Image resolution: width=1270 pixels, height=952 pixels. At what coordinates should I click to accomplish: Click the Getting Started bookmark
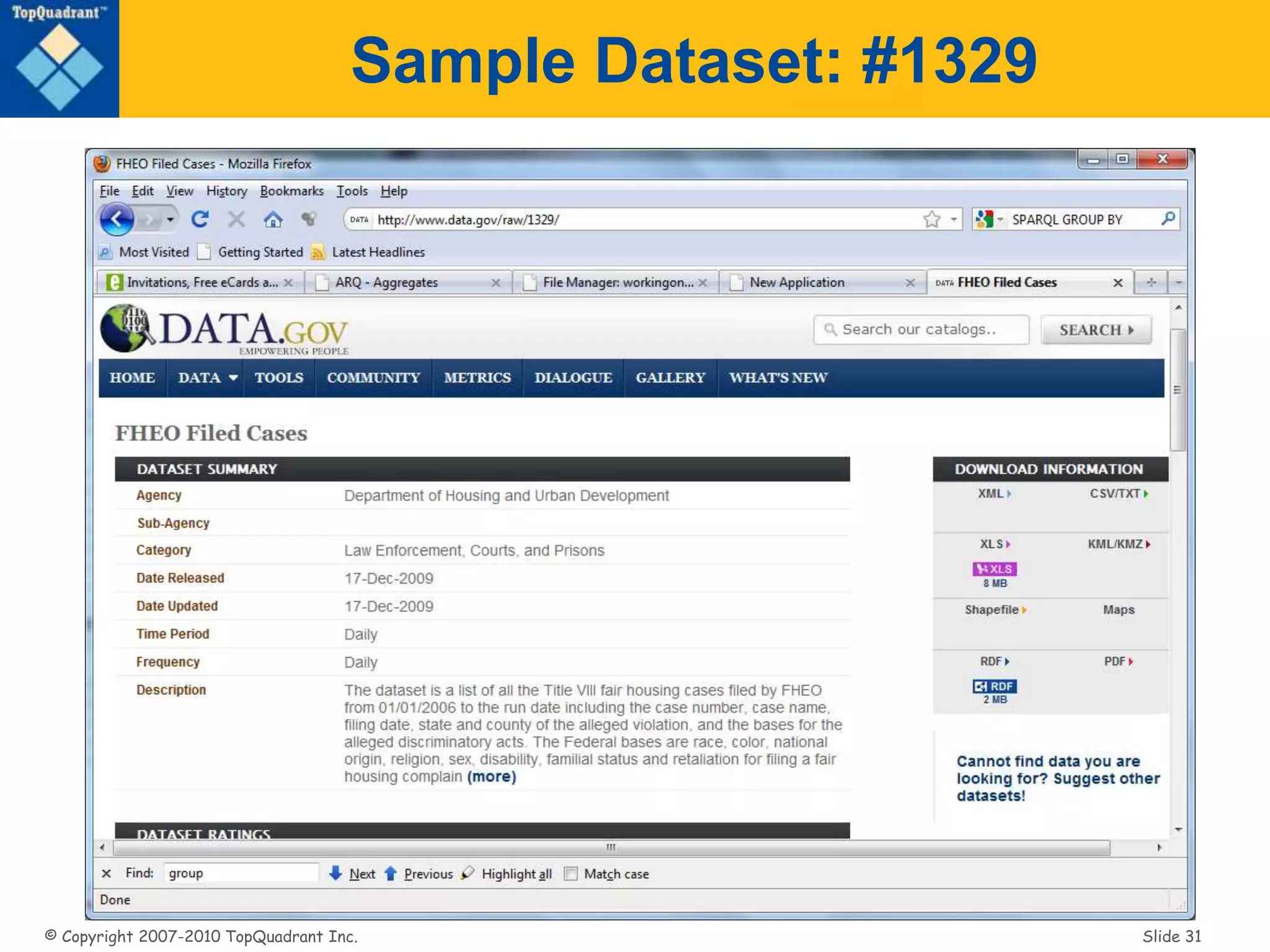click(x=251, y=252)
